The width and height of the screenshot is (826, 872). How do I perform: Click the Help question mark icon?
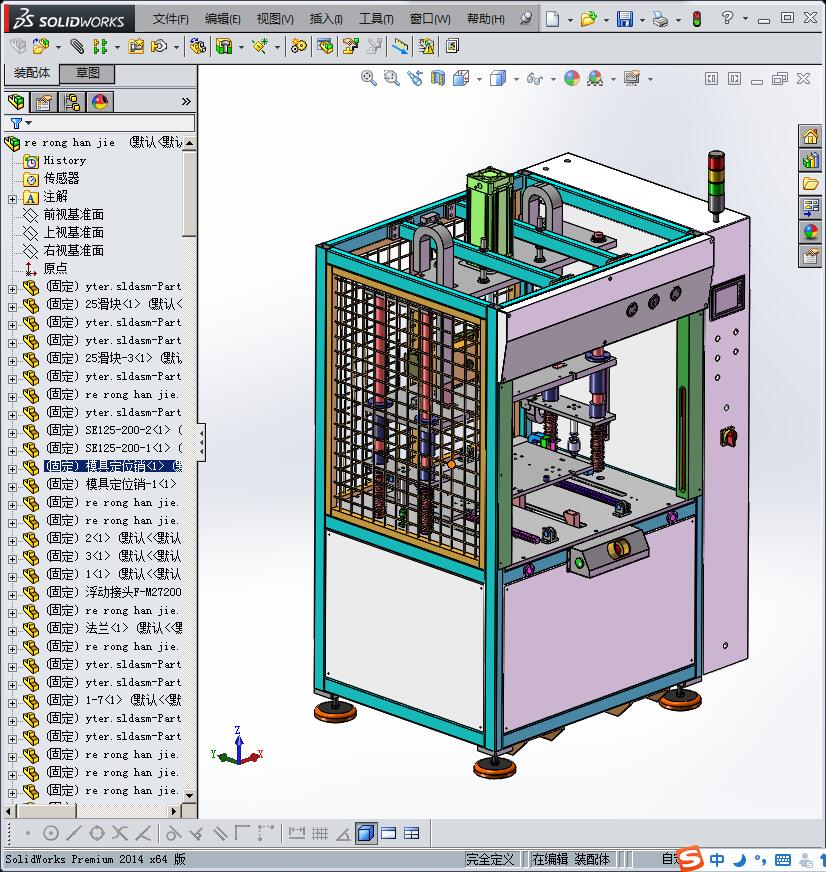727,18
